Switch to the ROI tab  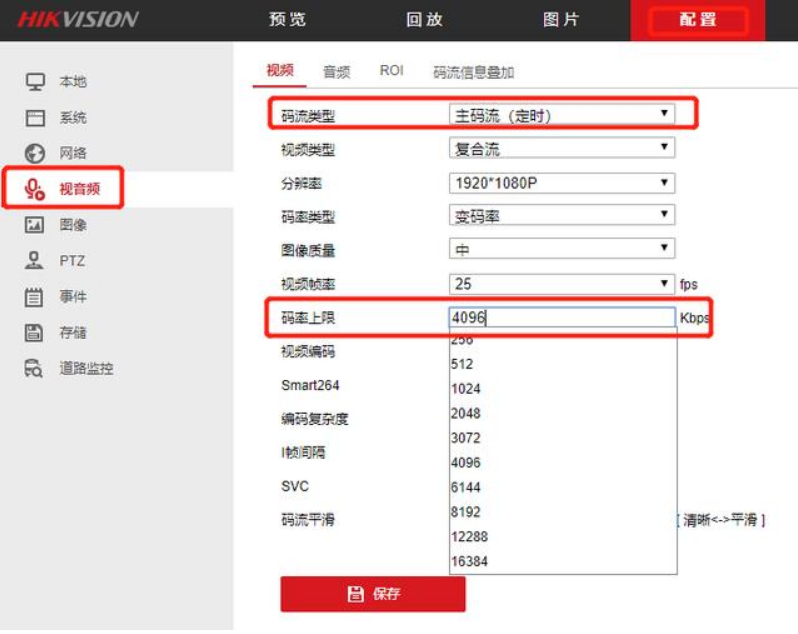coord(391,71)
